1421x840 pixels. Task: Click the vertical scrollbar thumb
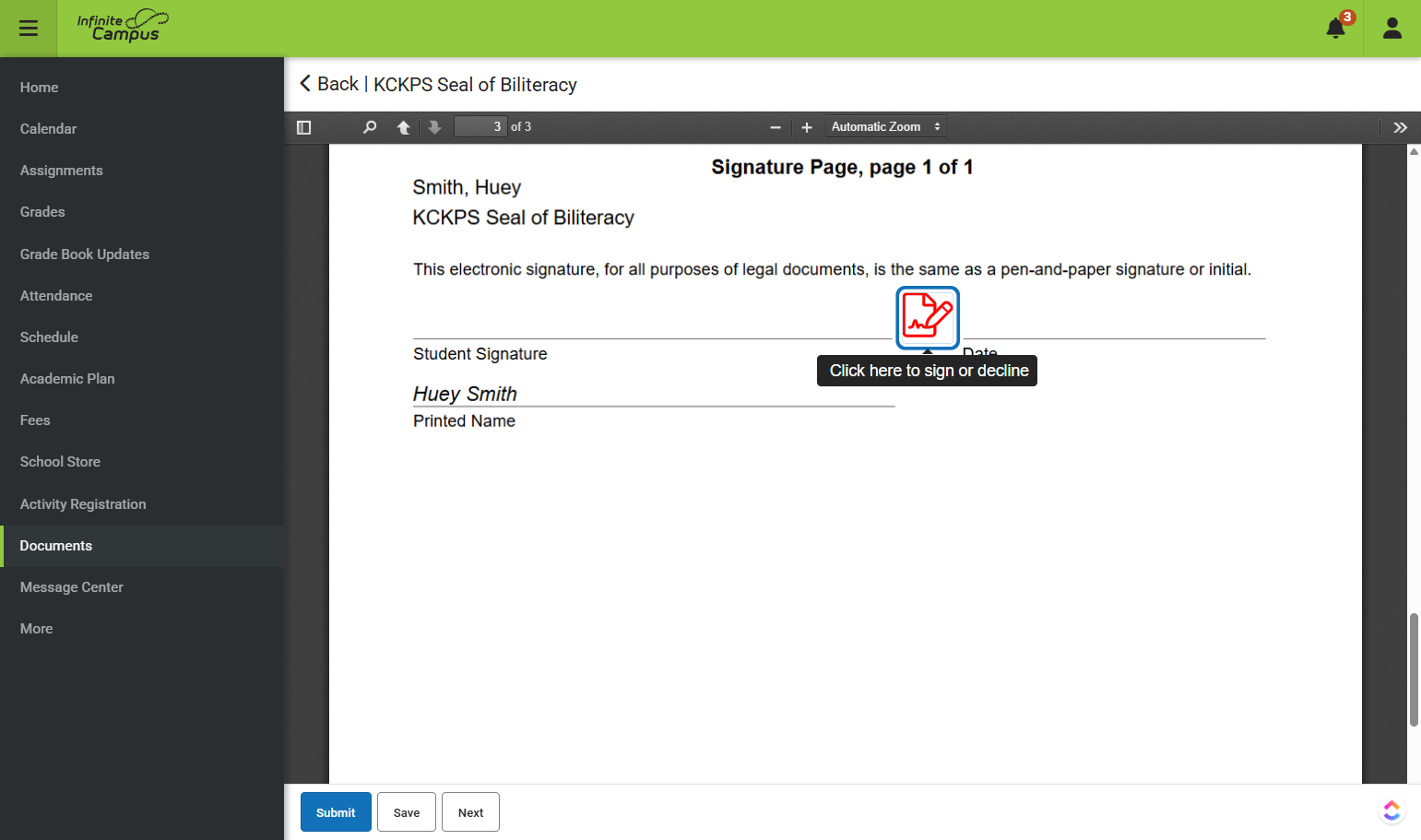pos(1414,669)
